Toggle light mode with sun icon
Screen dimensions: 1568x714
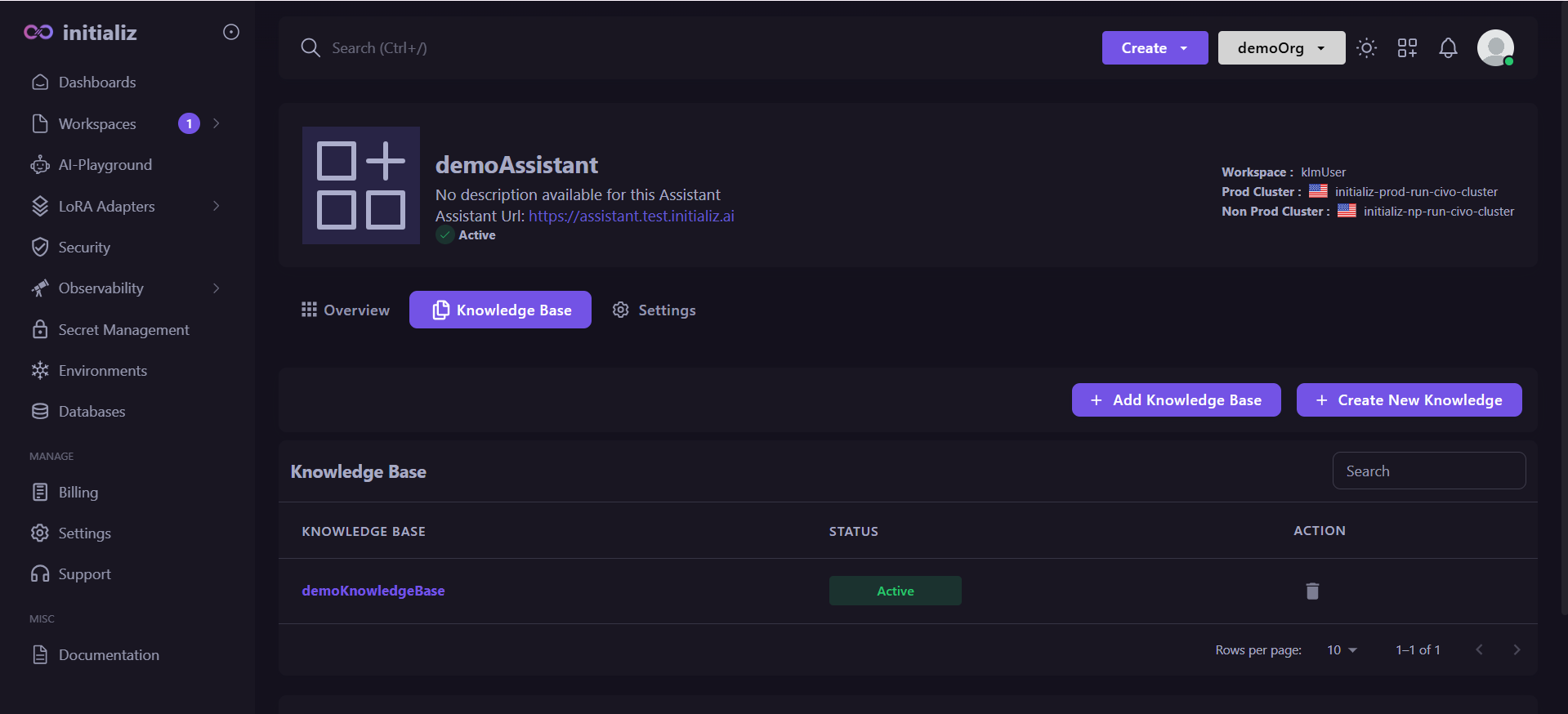[1366, 47]
